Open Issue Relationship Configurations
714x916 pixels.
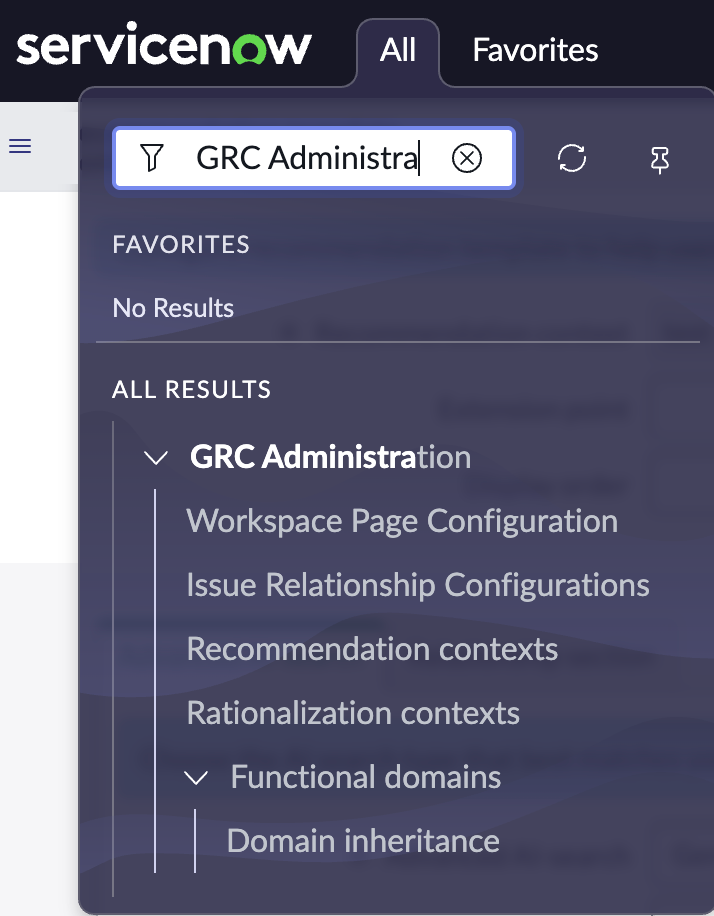[418, 585]
